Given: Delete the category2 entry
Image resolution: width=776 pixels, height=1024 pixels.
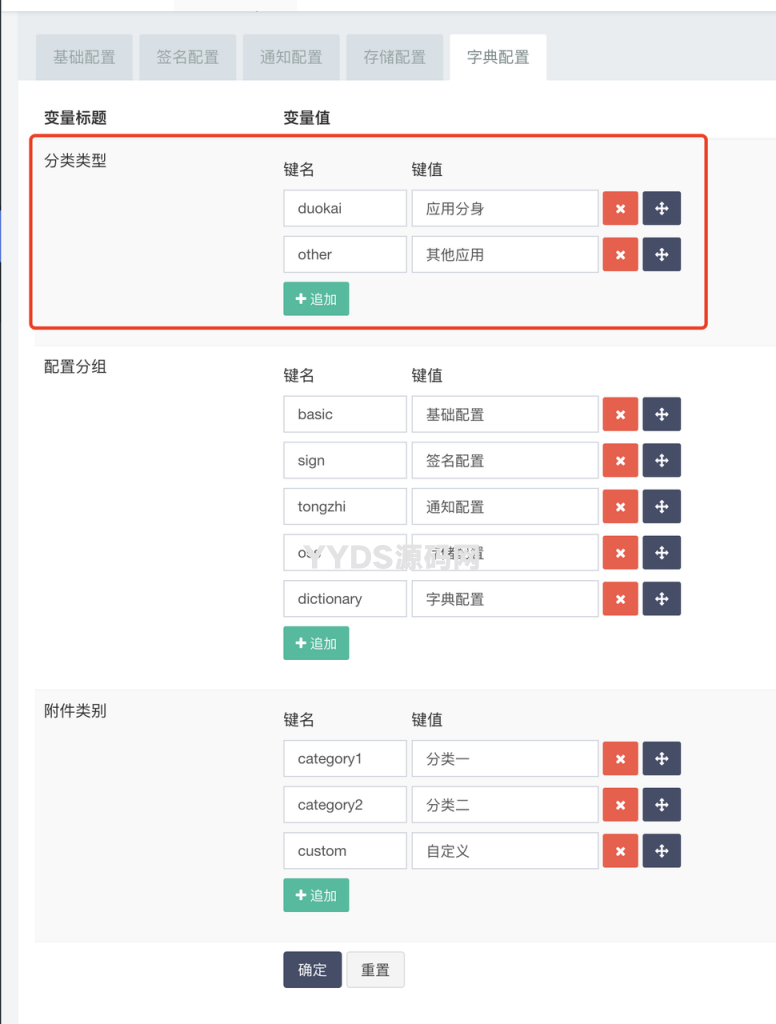Looking at the screenshot, I should (x=620, y=804).
